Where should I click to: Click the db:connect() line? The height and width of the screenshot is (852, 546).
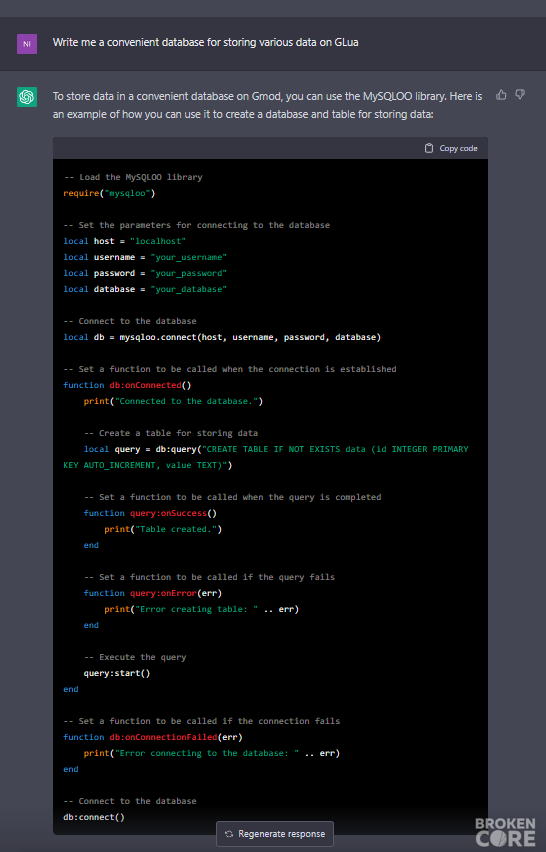[x=94, y=817]
